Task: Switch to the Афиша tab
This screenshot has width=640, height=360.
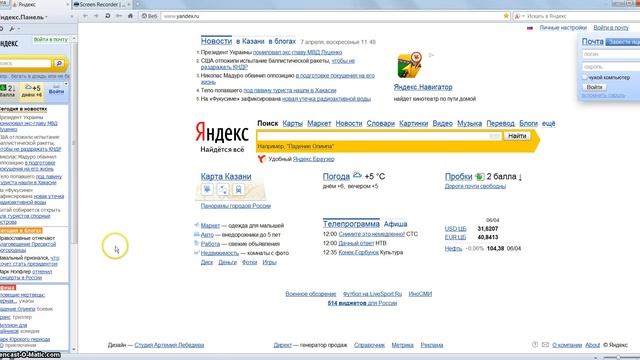Action: click(396, 224)
